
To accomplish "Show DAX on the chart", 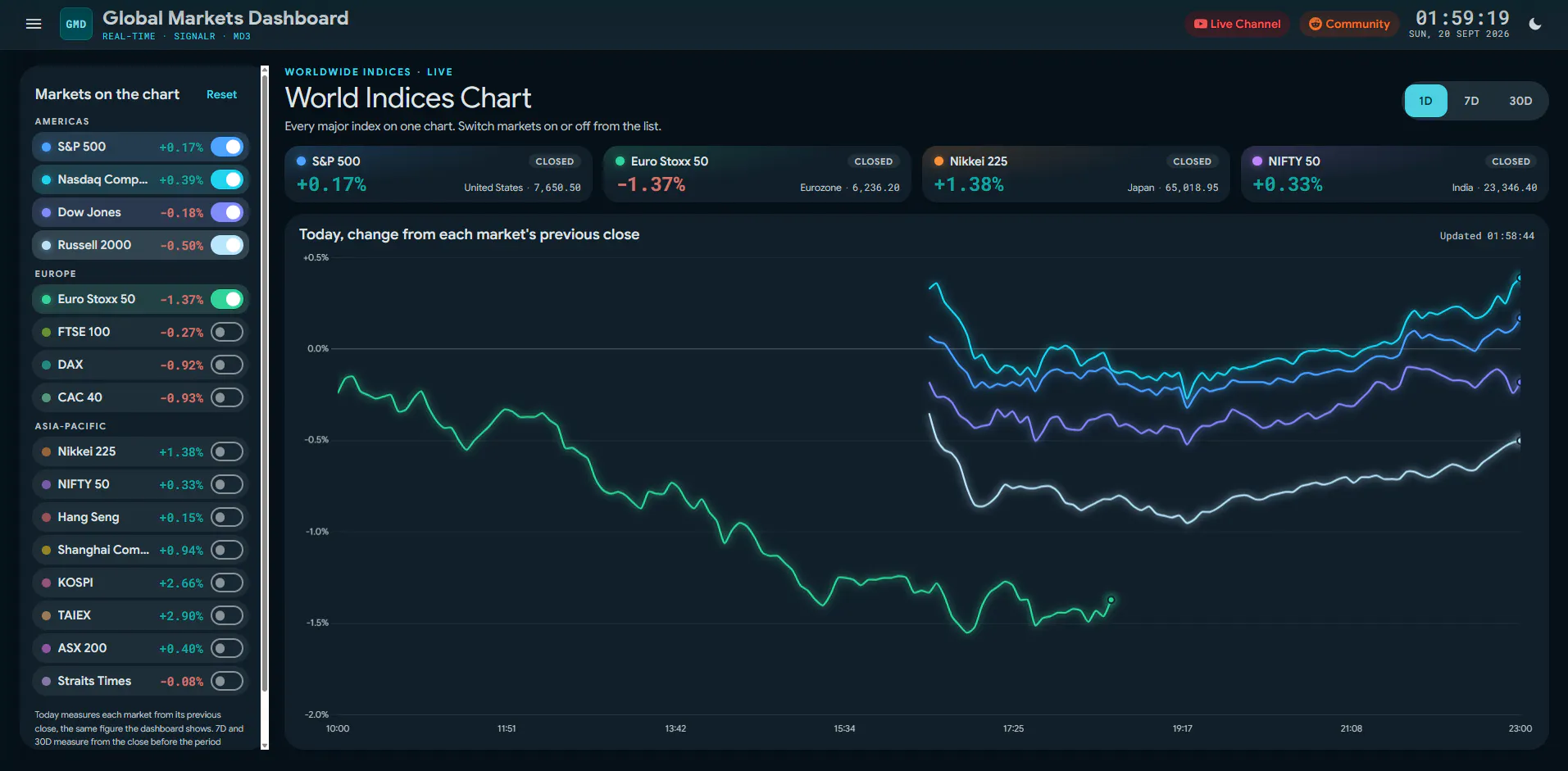I will coord(227,365).
